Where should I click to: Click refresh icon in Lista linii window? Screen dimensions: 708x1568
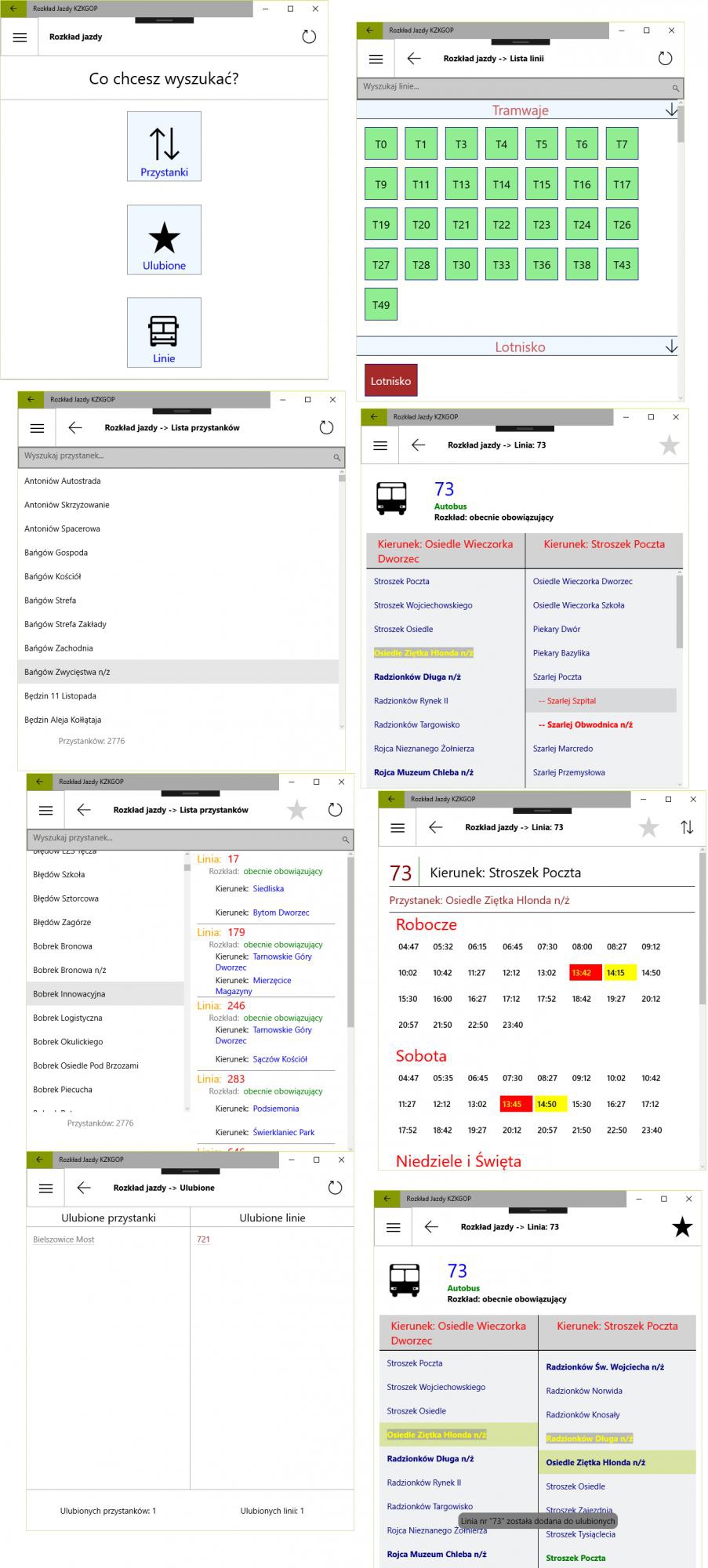tap(665, 59)
